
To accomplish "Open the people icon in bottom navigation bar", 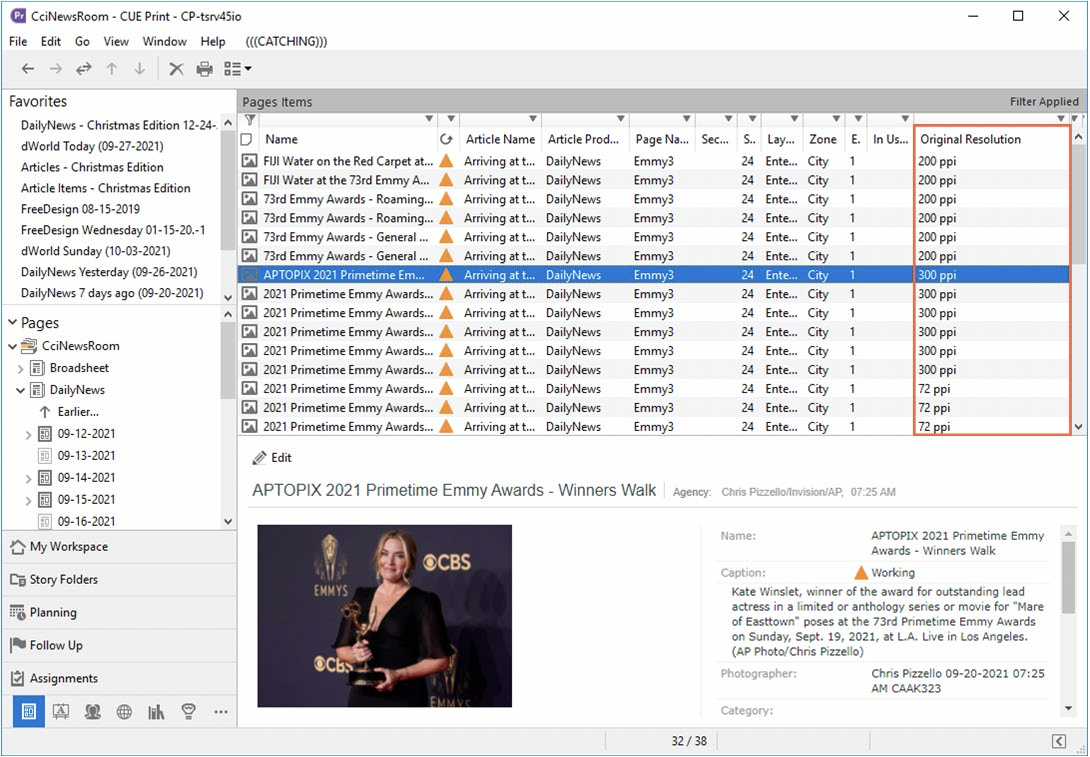I will click(x=92, y=712).
